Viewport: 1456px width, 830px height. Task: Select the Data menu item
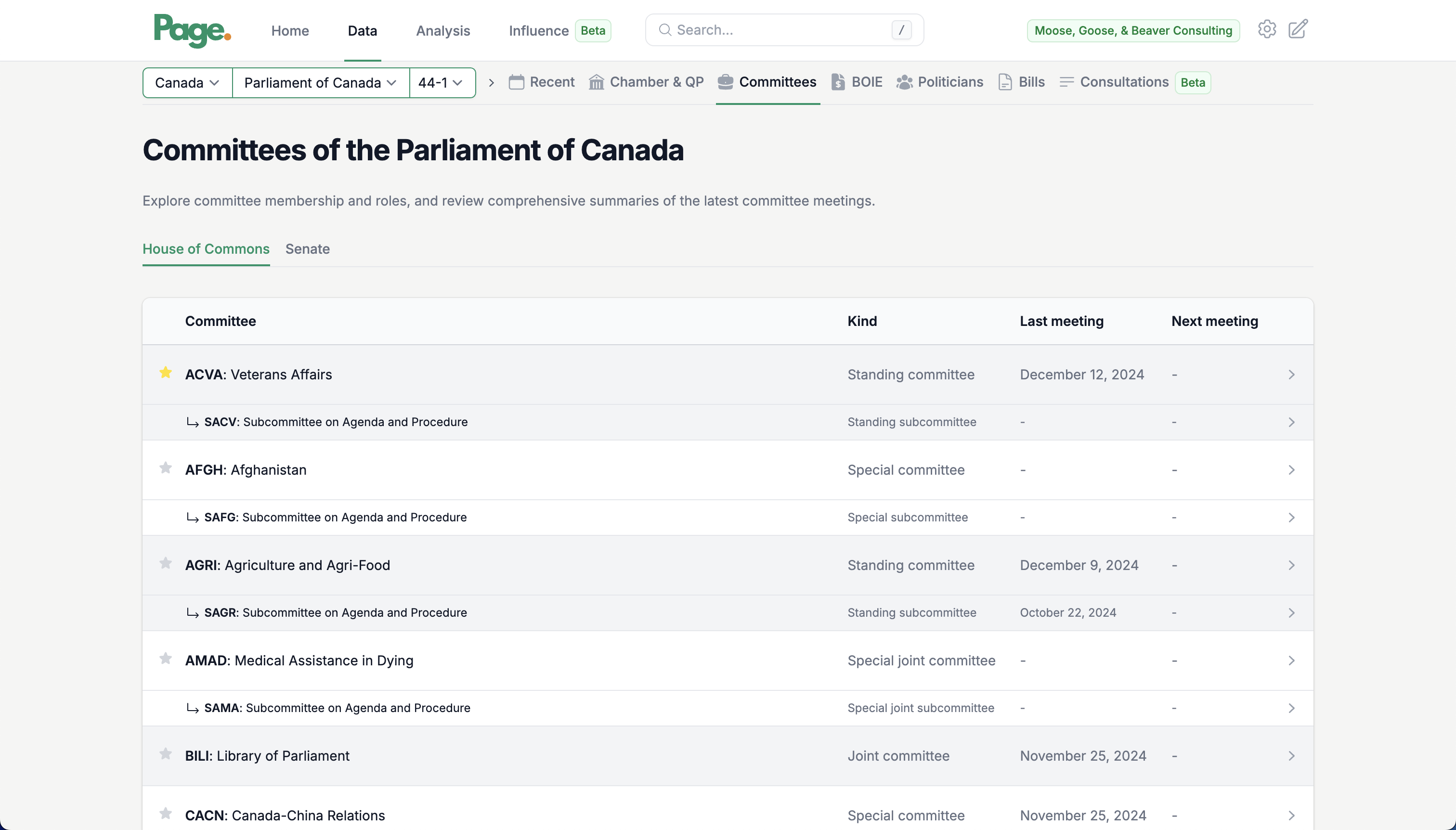click(x=363, y=31)
